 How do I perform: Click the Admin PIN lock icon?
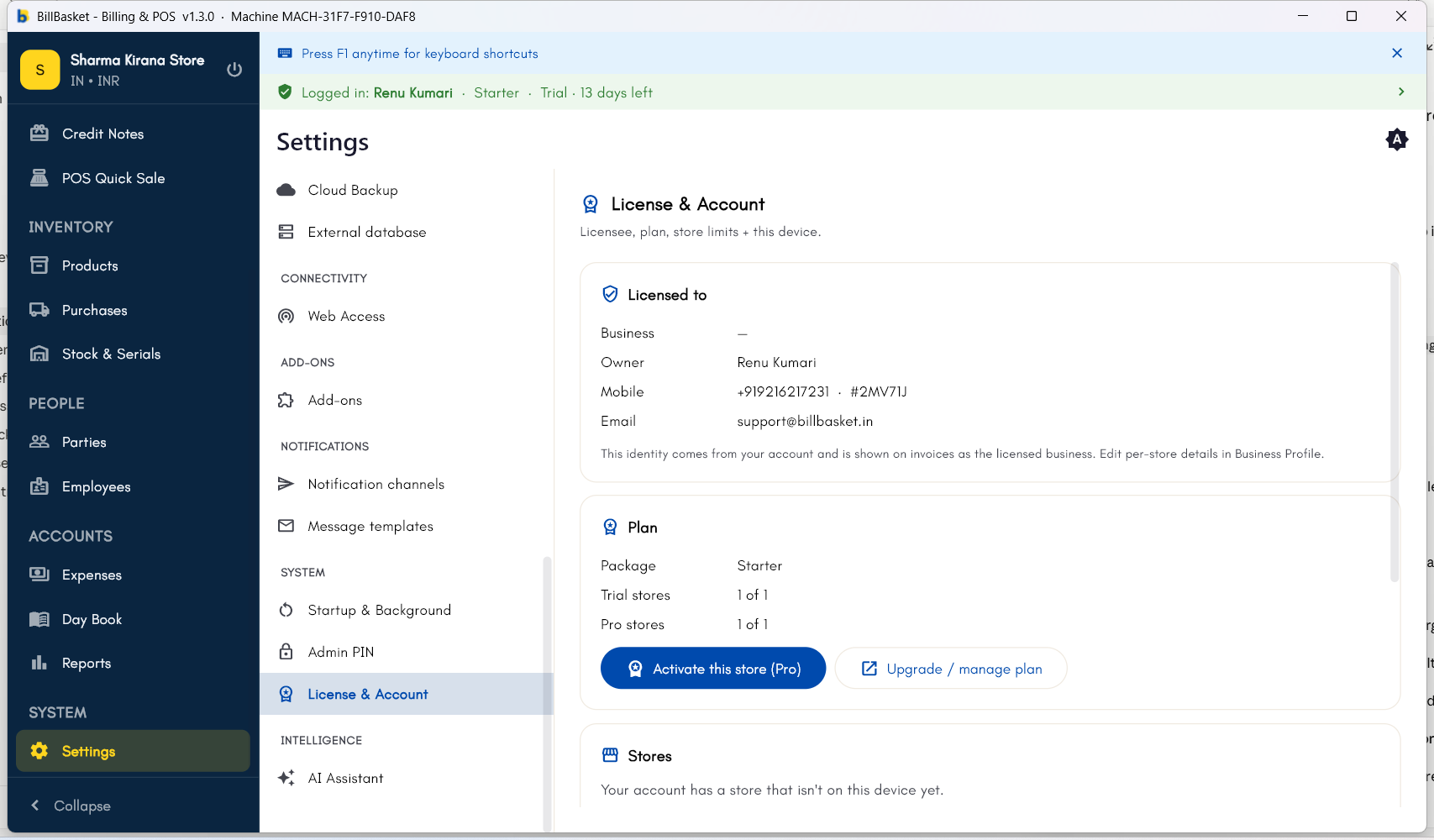pyautogui.click(x=286, y=652)
